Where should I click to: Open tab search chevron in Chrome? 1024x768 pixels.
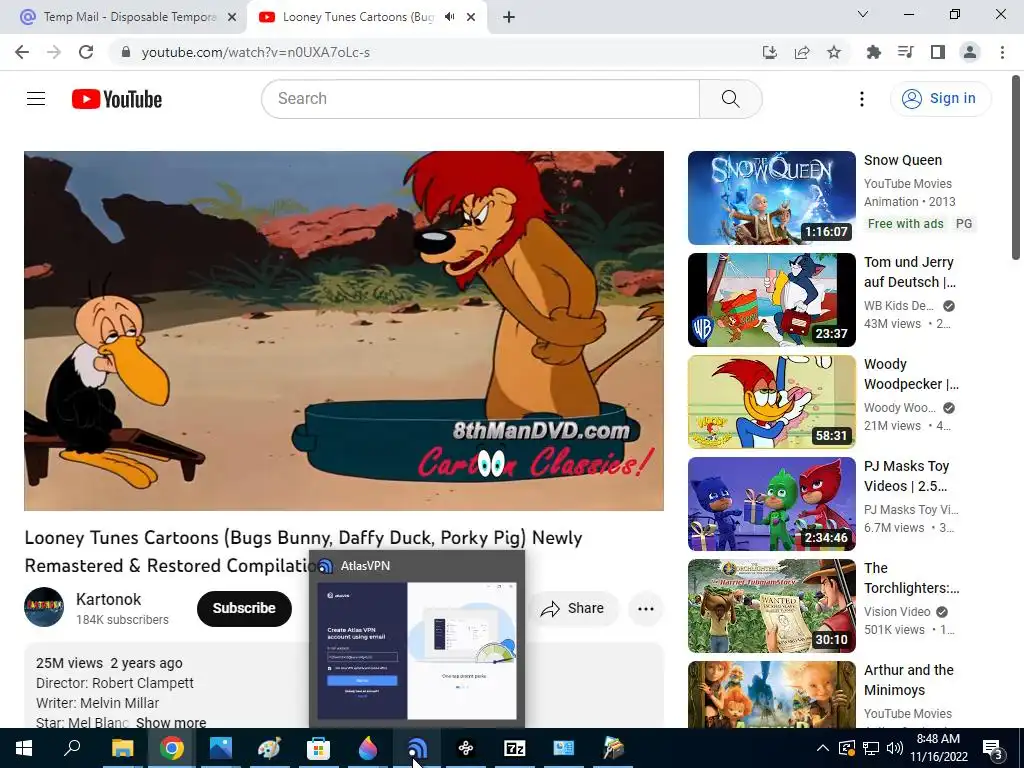pyautogui.click(x=862, y=14)
